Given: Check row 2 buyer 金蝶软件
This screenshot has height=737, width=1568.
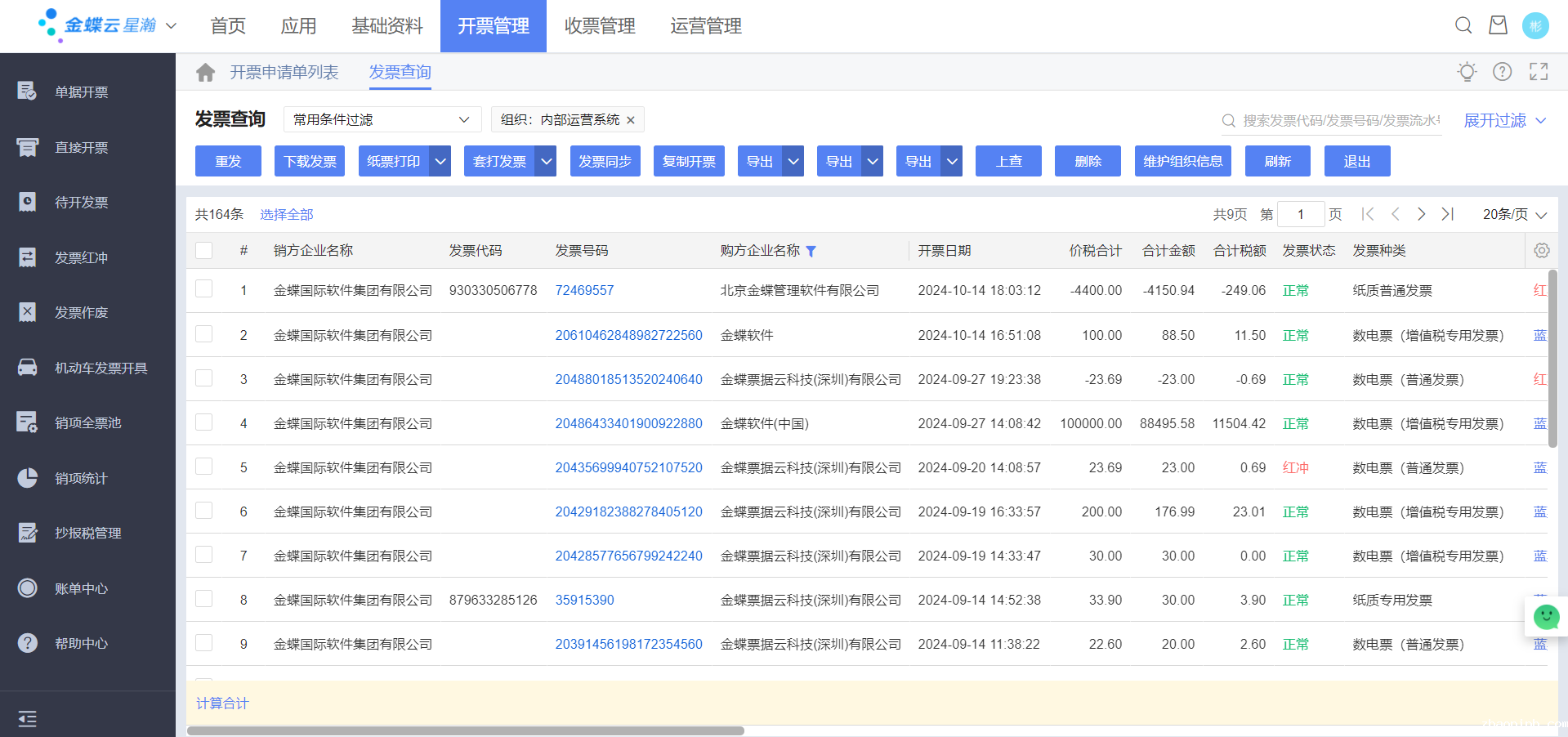Looking at the screenshot, I should point(204,334).
